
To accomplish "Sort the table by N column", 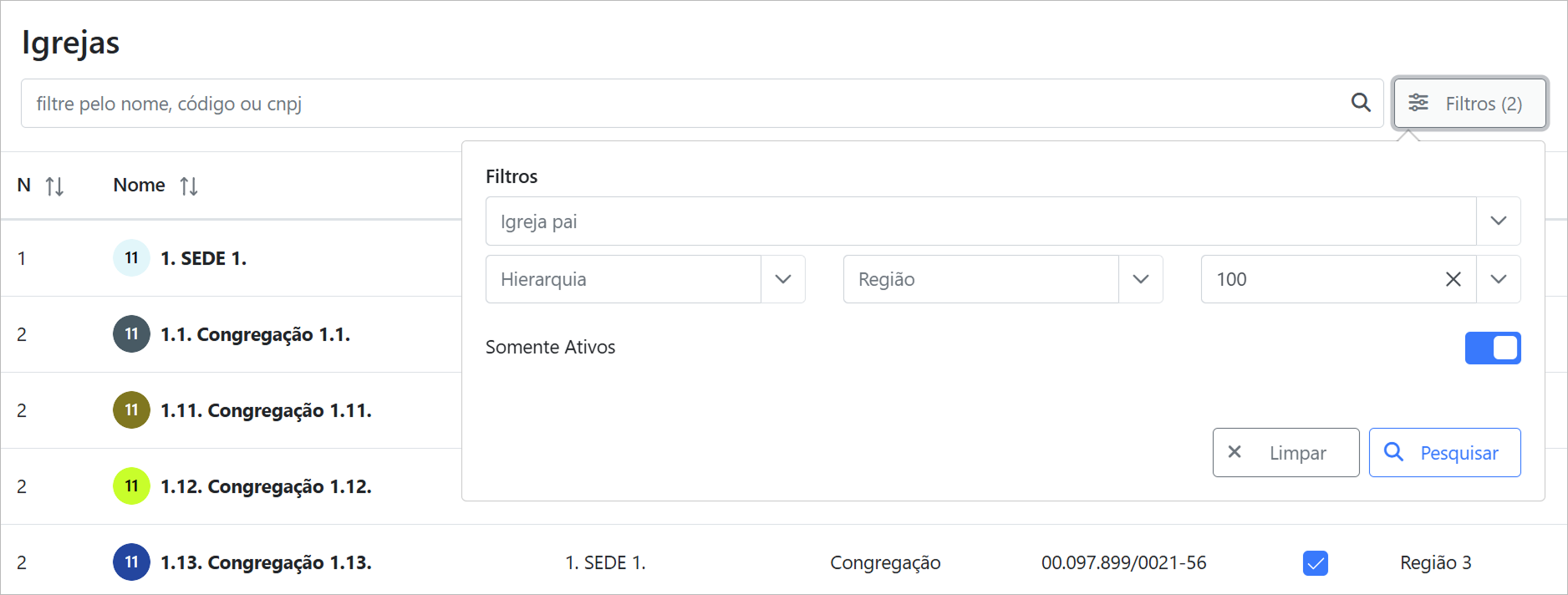I will point(54,186).
